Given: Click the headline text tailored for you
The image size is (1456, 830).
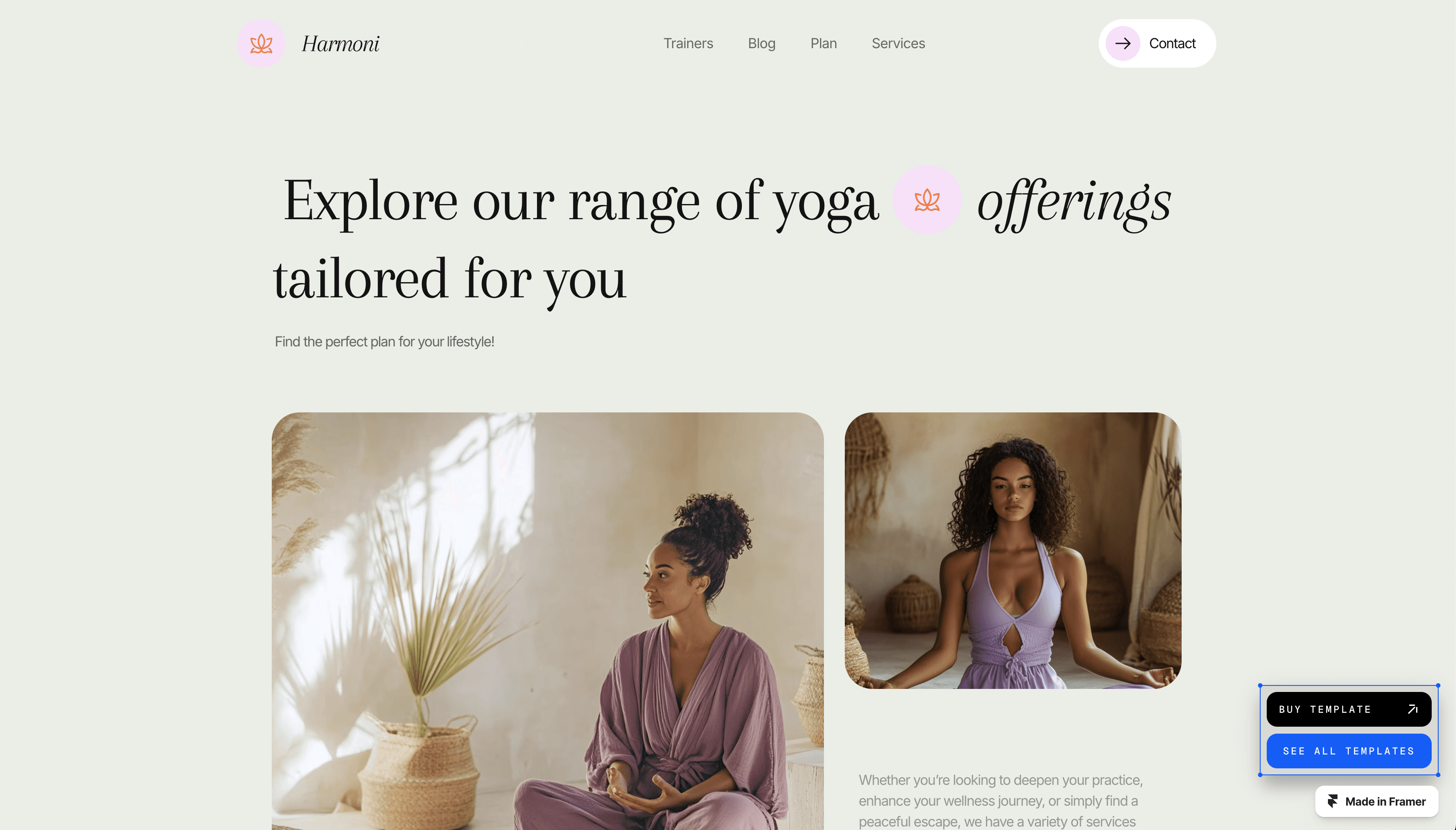Looking at the screenshot, I should [450, 280].
